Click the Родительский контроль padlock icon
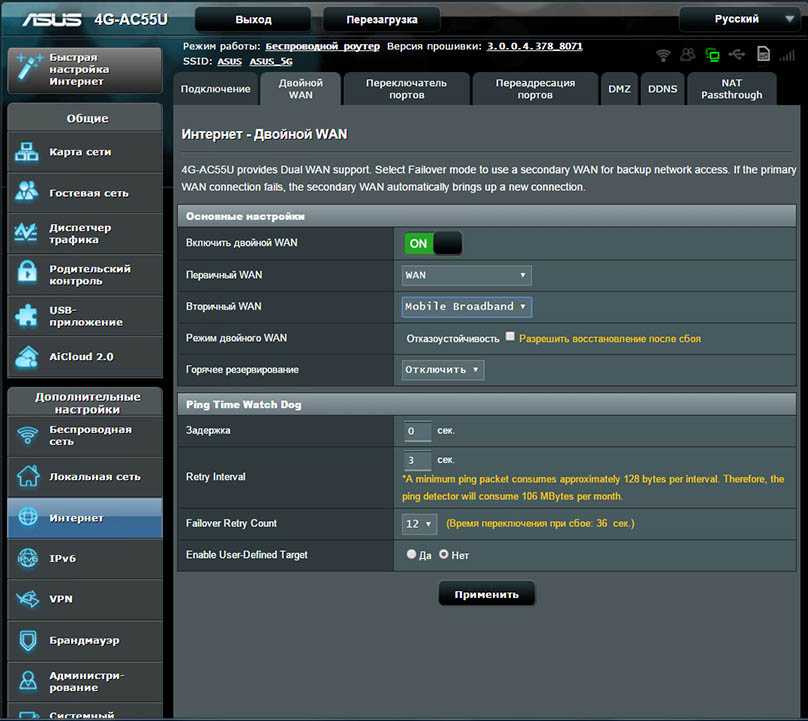The width and height of the screenshot is (808, 721). [26, 273]
